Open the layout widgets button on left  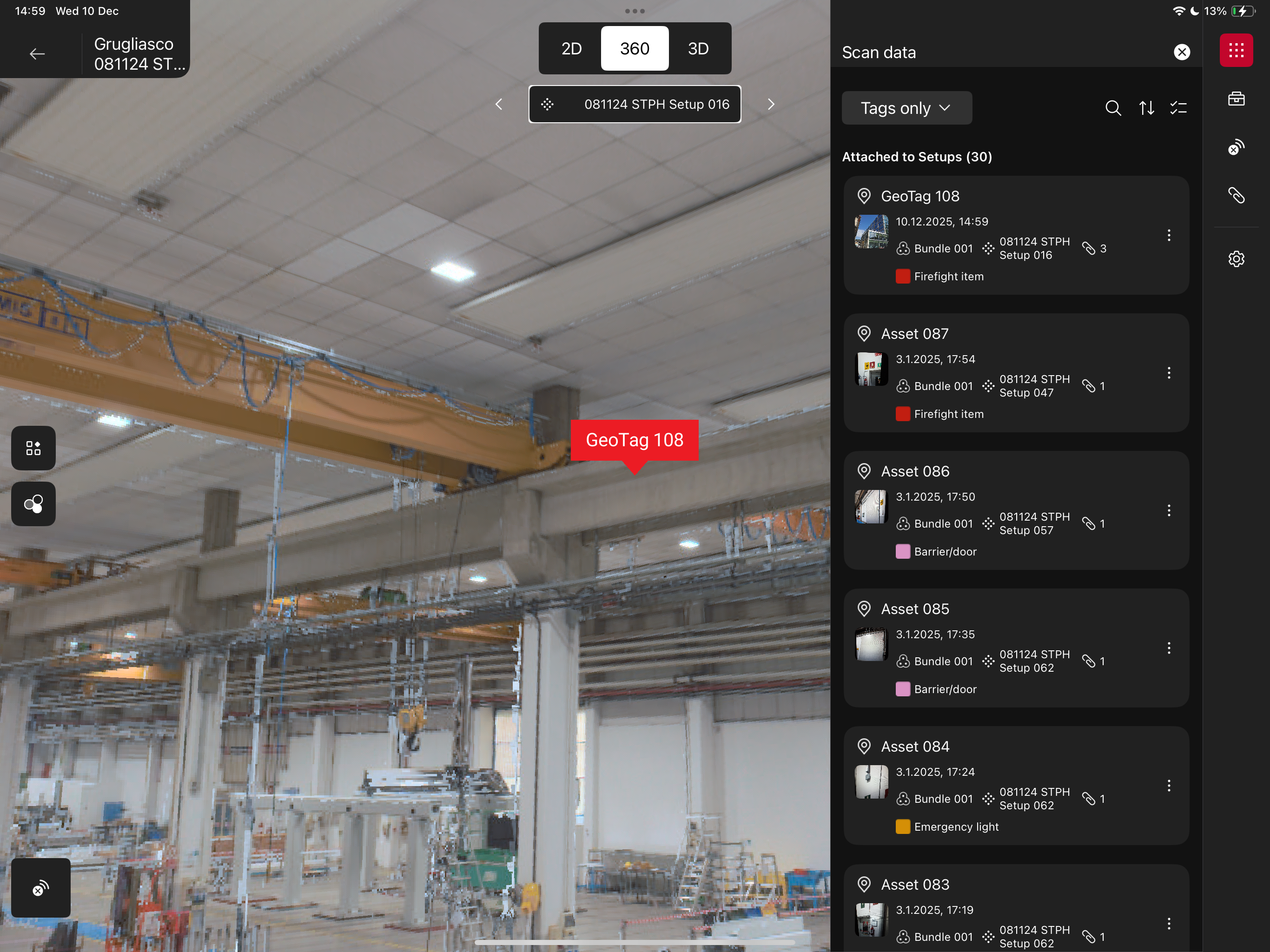coord(33,448)
